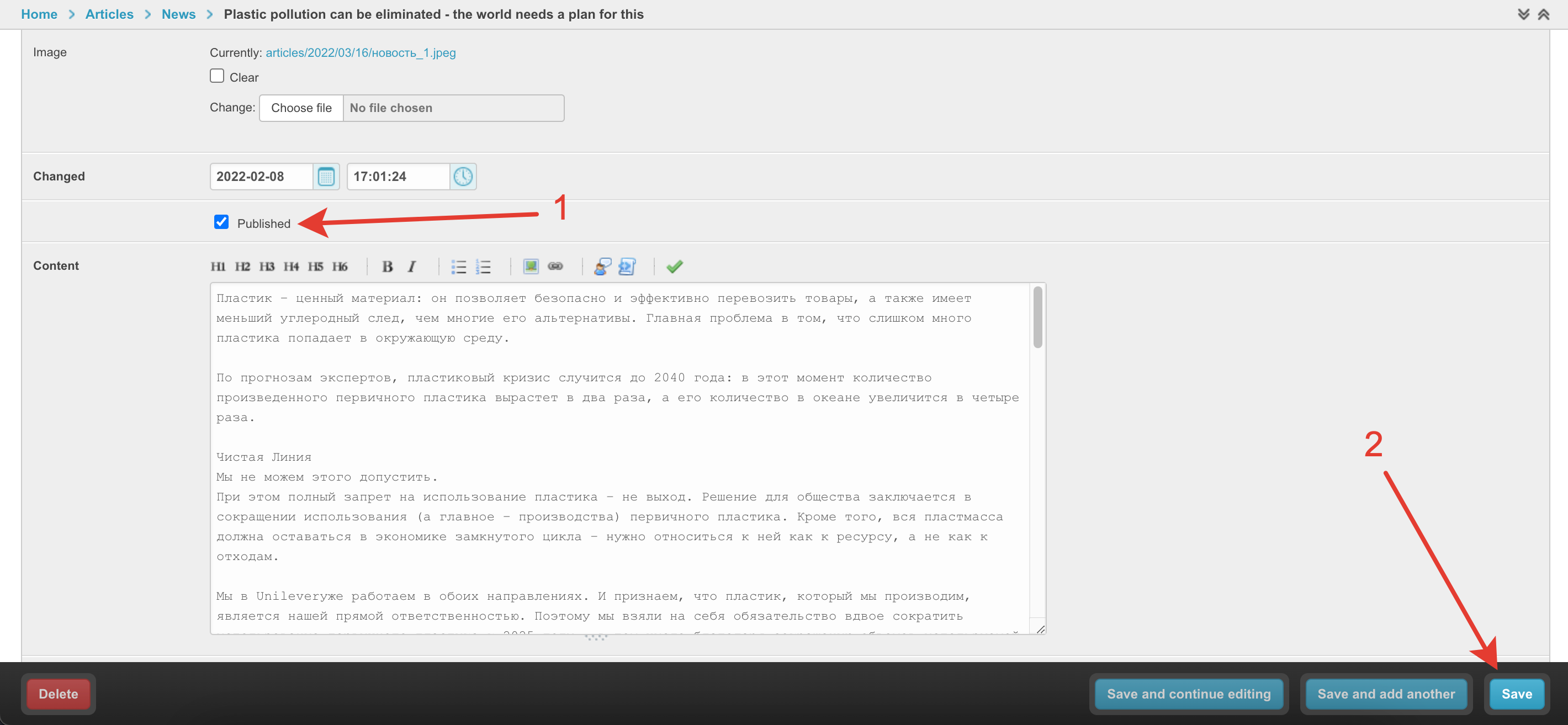The height and width of the screenshot is (725, 1568).
Task: Click the green checkmark preview icon
Action: click(675, 266)
